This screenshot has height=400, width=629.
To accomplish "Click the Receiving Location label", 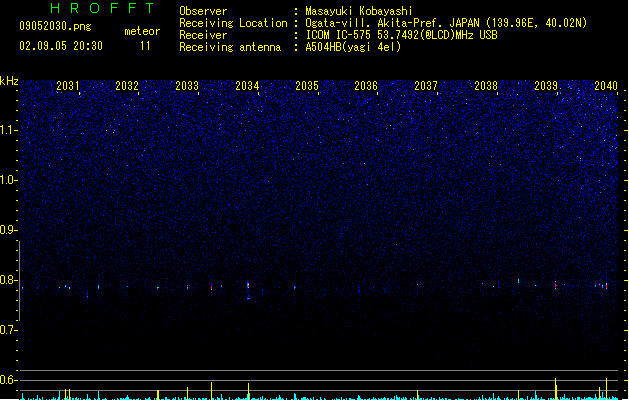I will coord(233,23).
